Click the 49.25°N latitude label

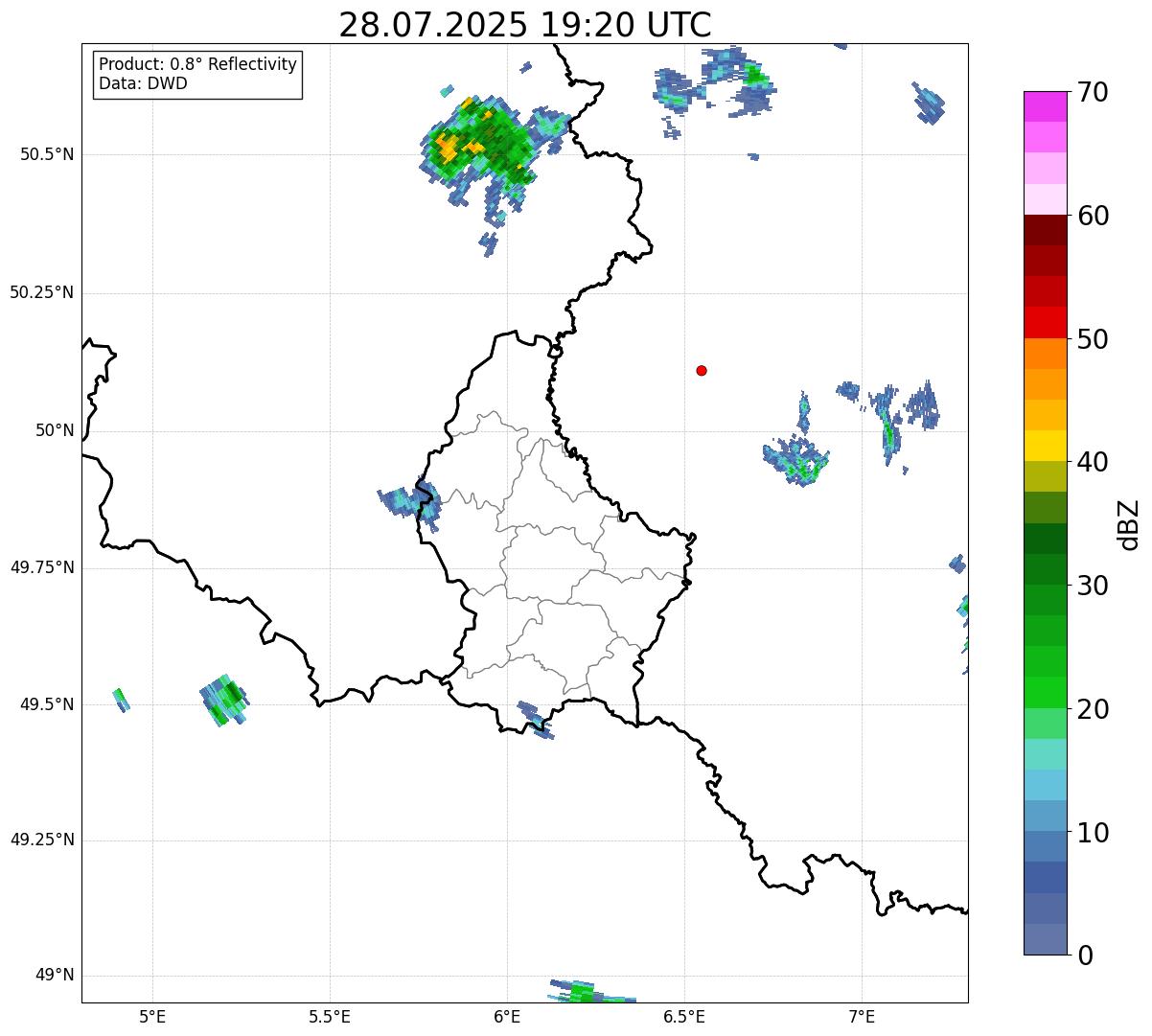coord(42,840)
